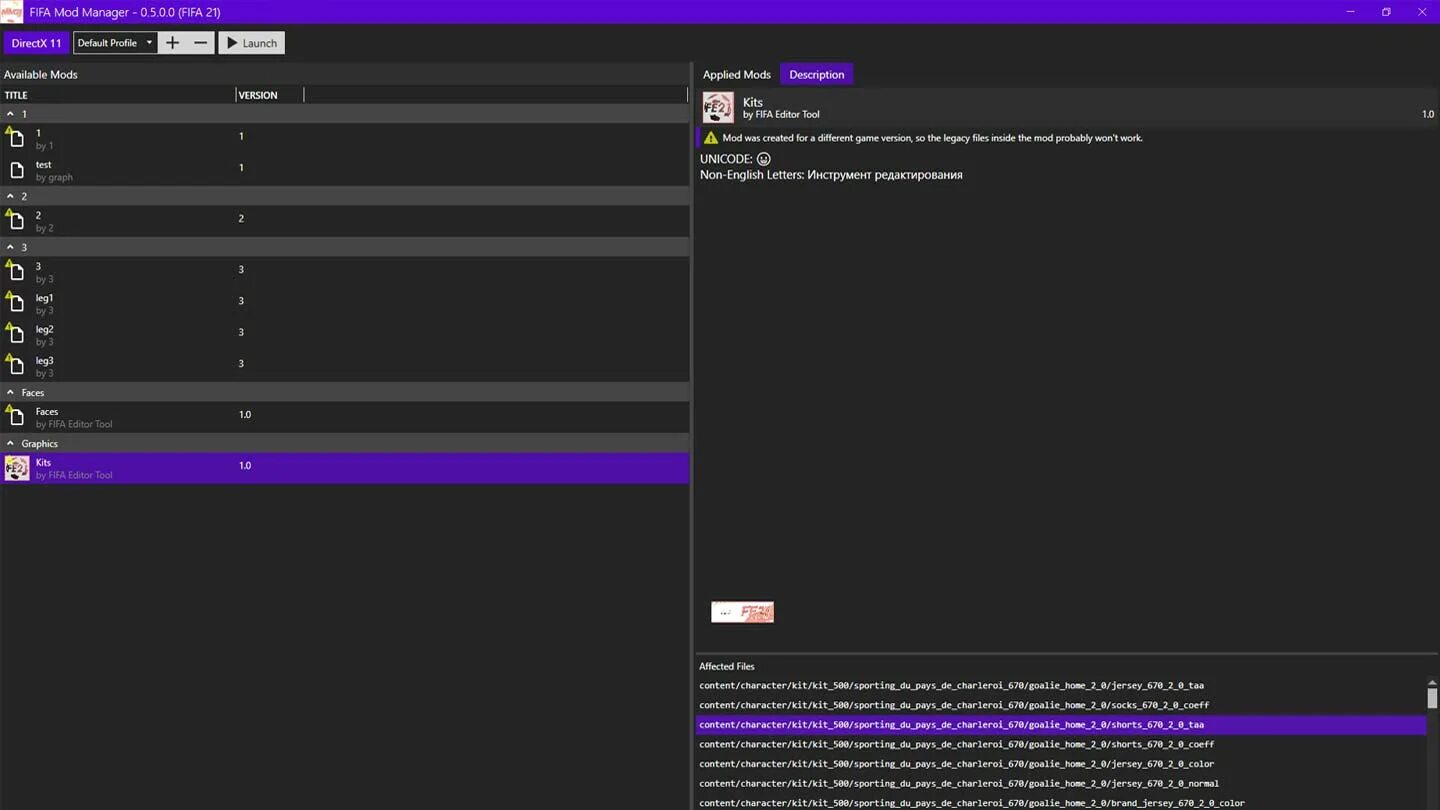Click file icon of mod '1' by 1
Viewport: 1440px width, 810px height.
pos(15,137)
